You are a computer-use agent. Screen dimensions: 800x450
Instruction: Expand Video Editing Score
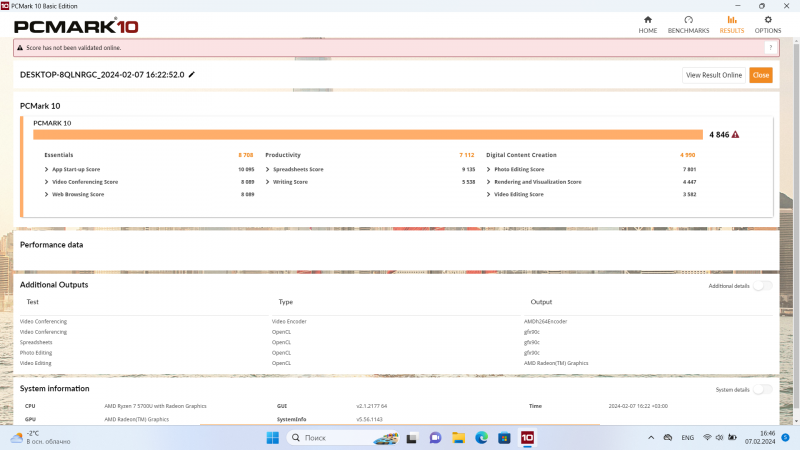[488, 194]
